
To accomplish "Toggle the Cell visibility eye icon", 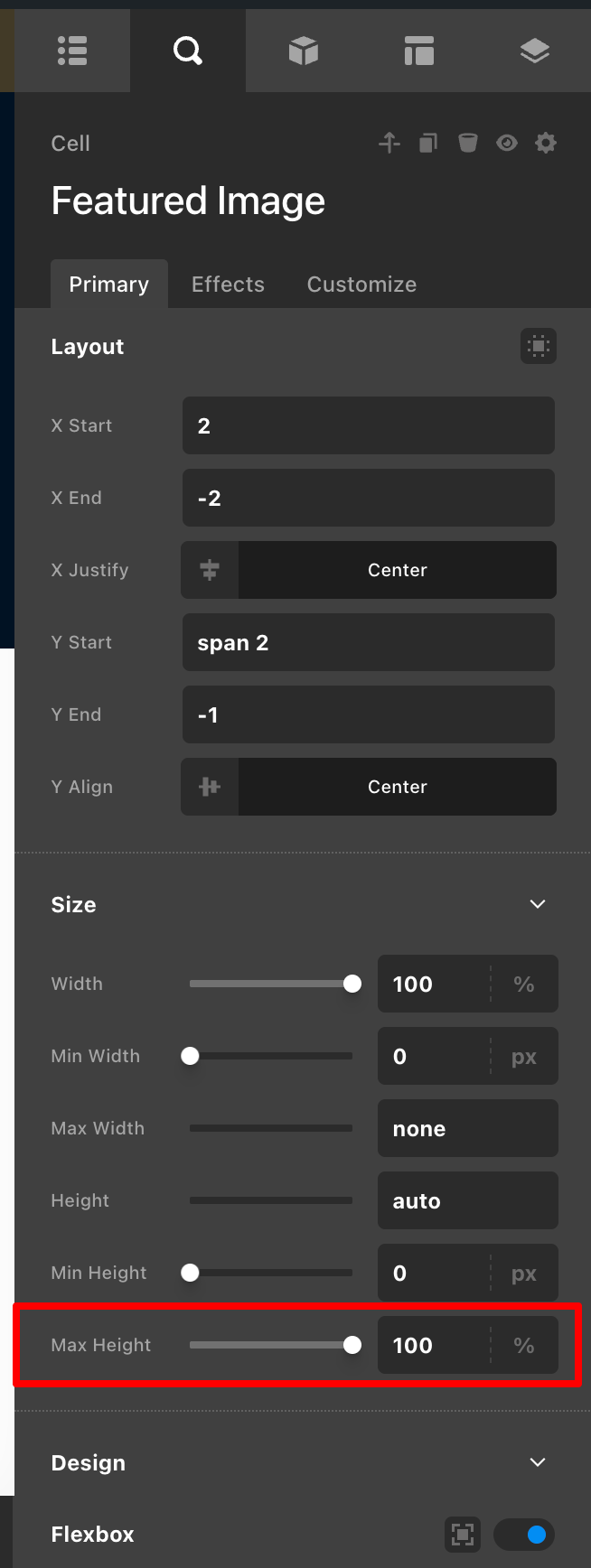I will click(507, 143).
